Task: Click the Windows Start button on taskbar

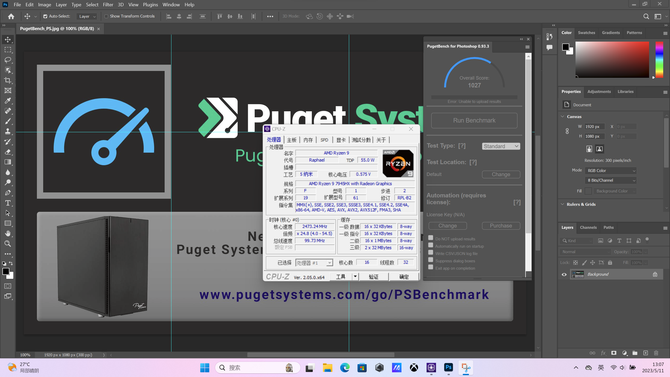Action: (x=205, y=368)
